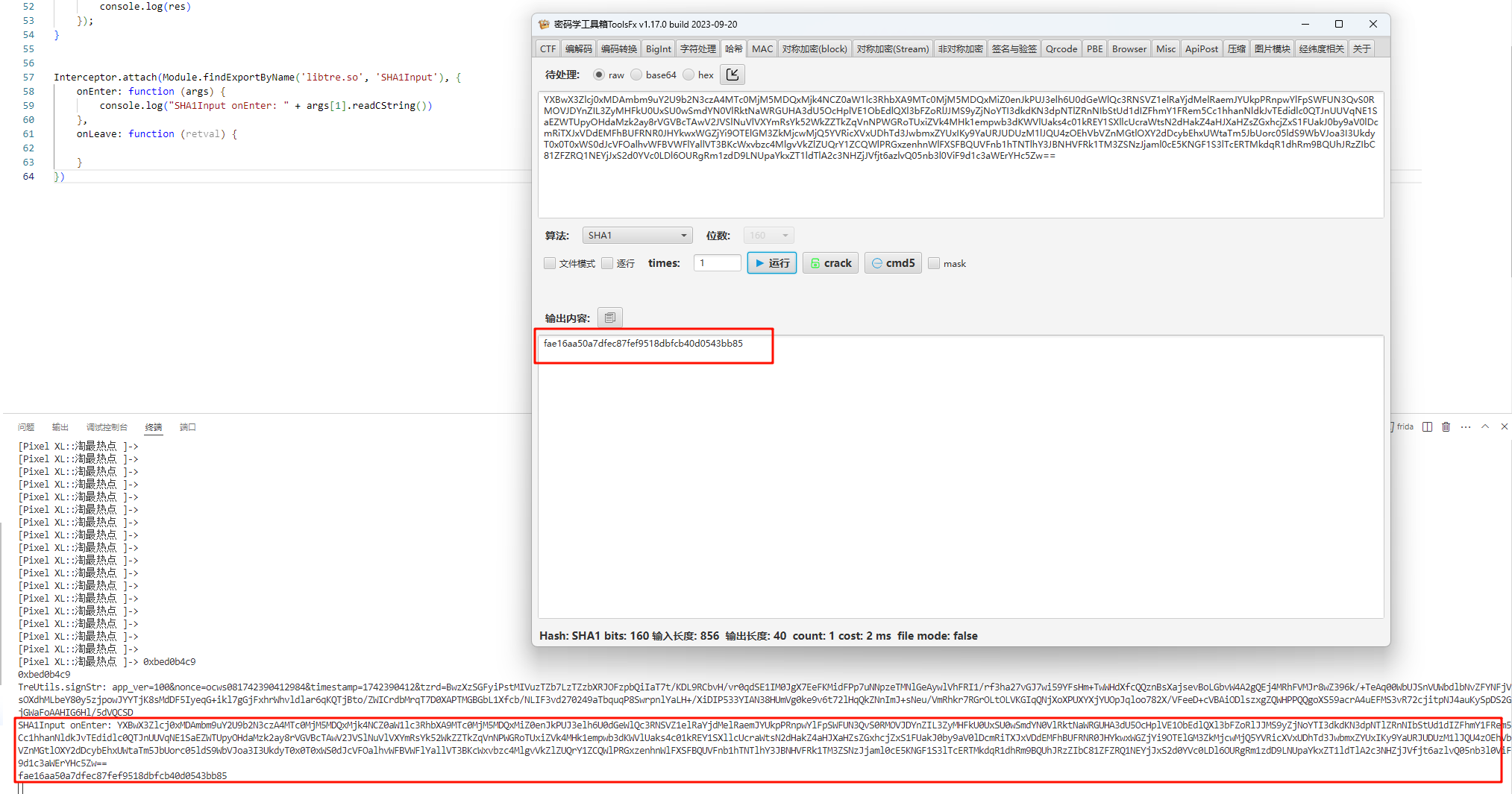
Task: Click the cmd5 lookup button
Action: tap(893, 263)
